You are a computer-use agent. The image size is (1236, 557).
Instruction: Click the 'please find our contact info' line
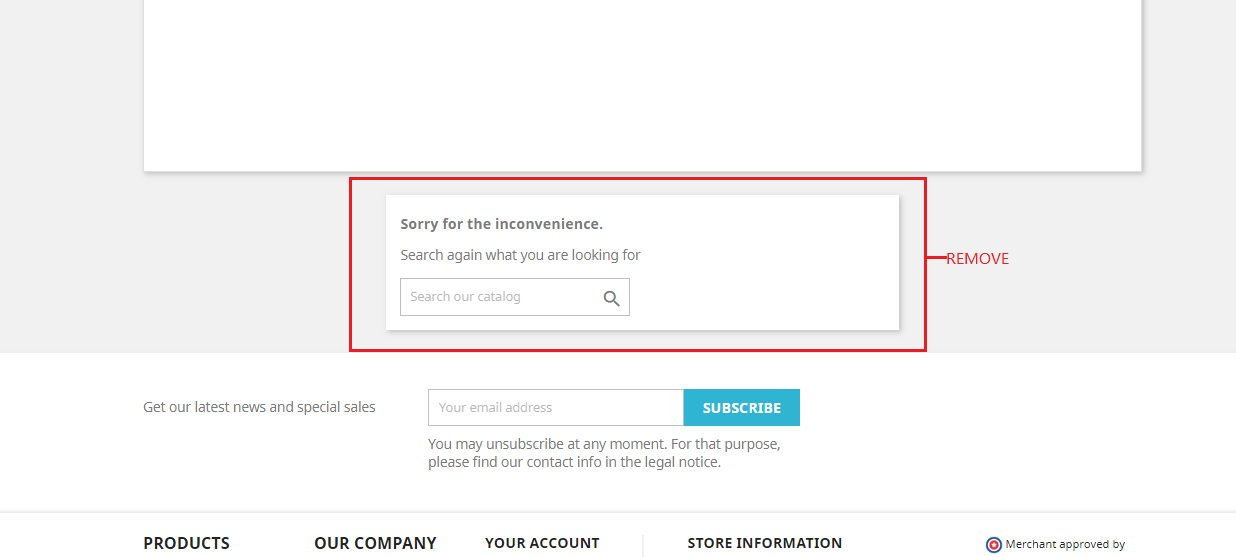574,462
